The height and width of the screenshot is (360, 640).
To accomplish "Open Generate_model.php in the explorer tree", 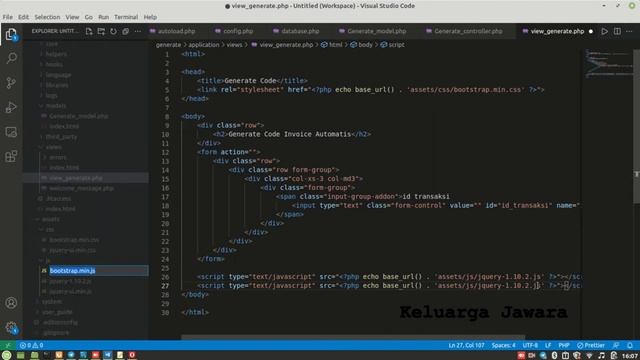I will point(79,116).
